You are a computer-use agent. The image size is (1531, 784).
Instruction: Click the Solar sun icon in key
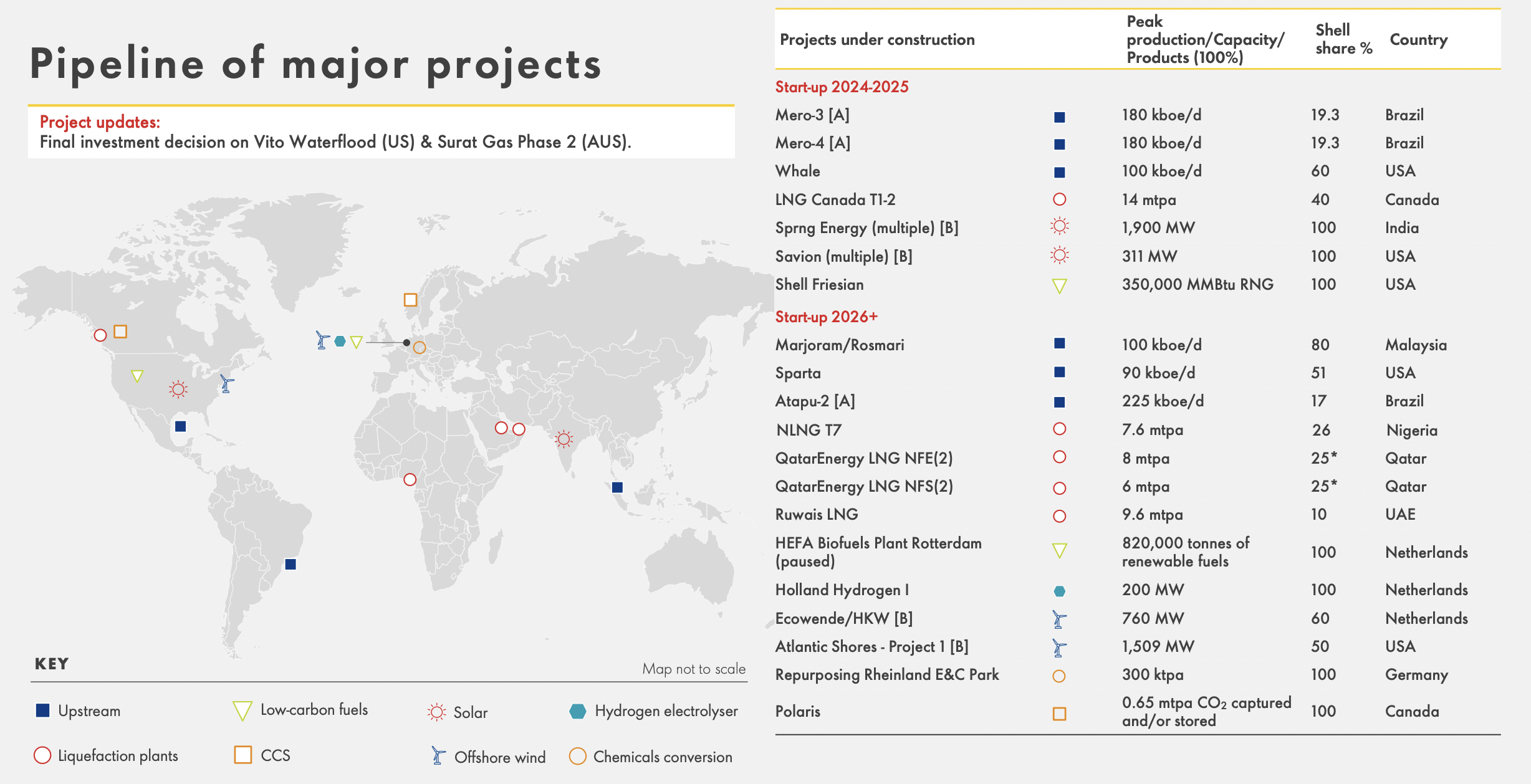pos(436,712)
